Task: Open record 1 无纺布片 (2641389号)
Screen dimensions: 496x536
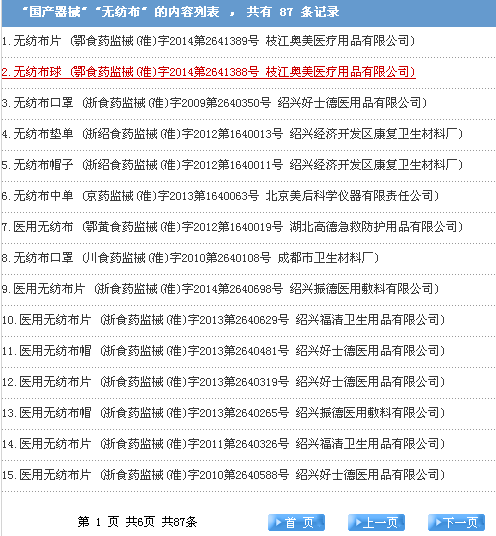Action: coord(208,41)
